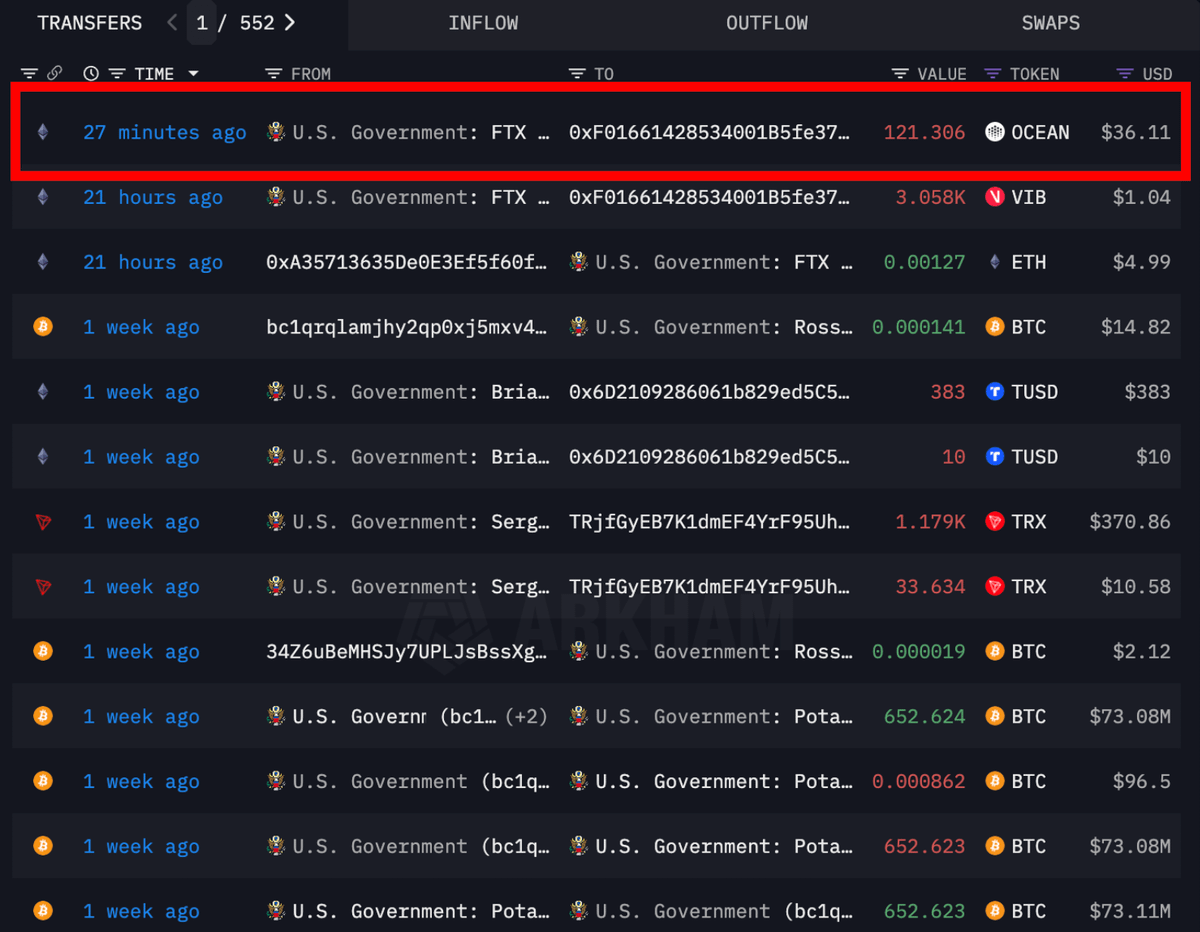Open the chain filter at the header's far left
The image size is (1200, 932).
click(29, 74)
